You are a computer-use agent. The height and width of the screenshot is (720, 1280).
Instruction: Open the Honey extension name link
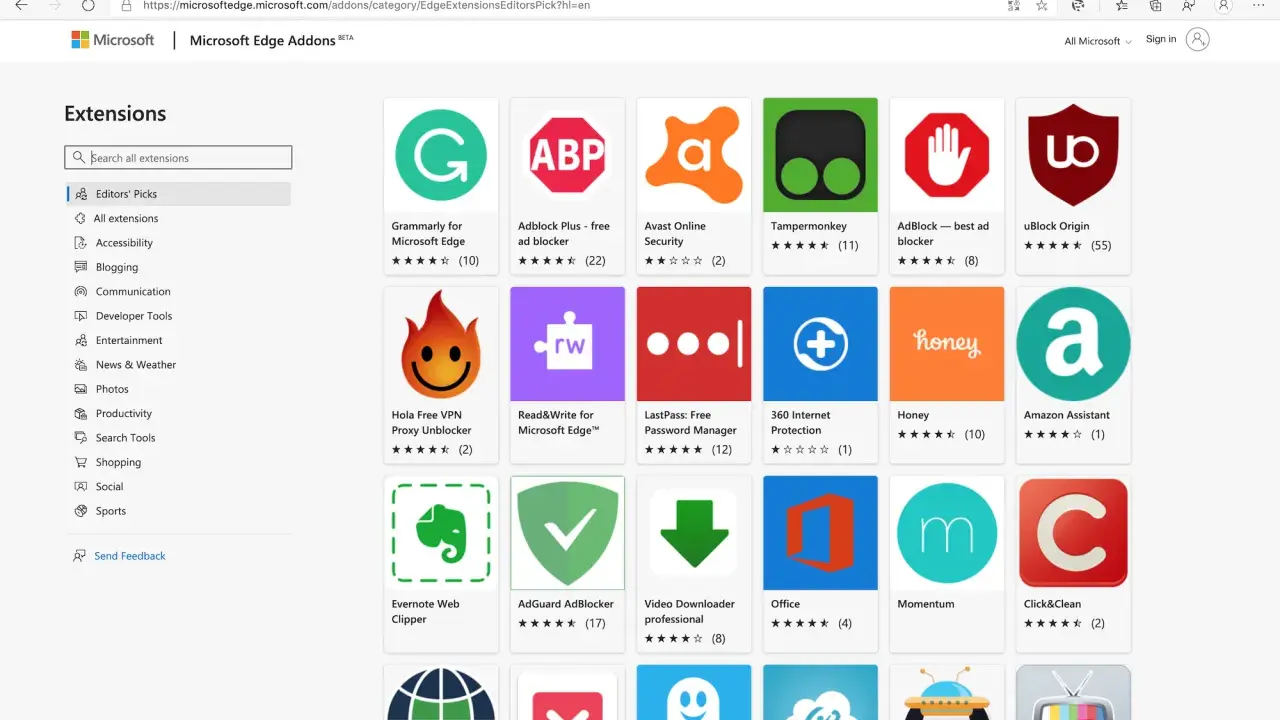(x=913, y=415)
